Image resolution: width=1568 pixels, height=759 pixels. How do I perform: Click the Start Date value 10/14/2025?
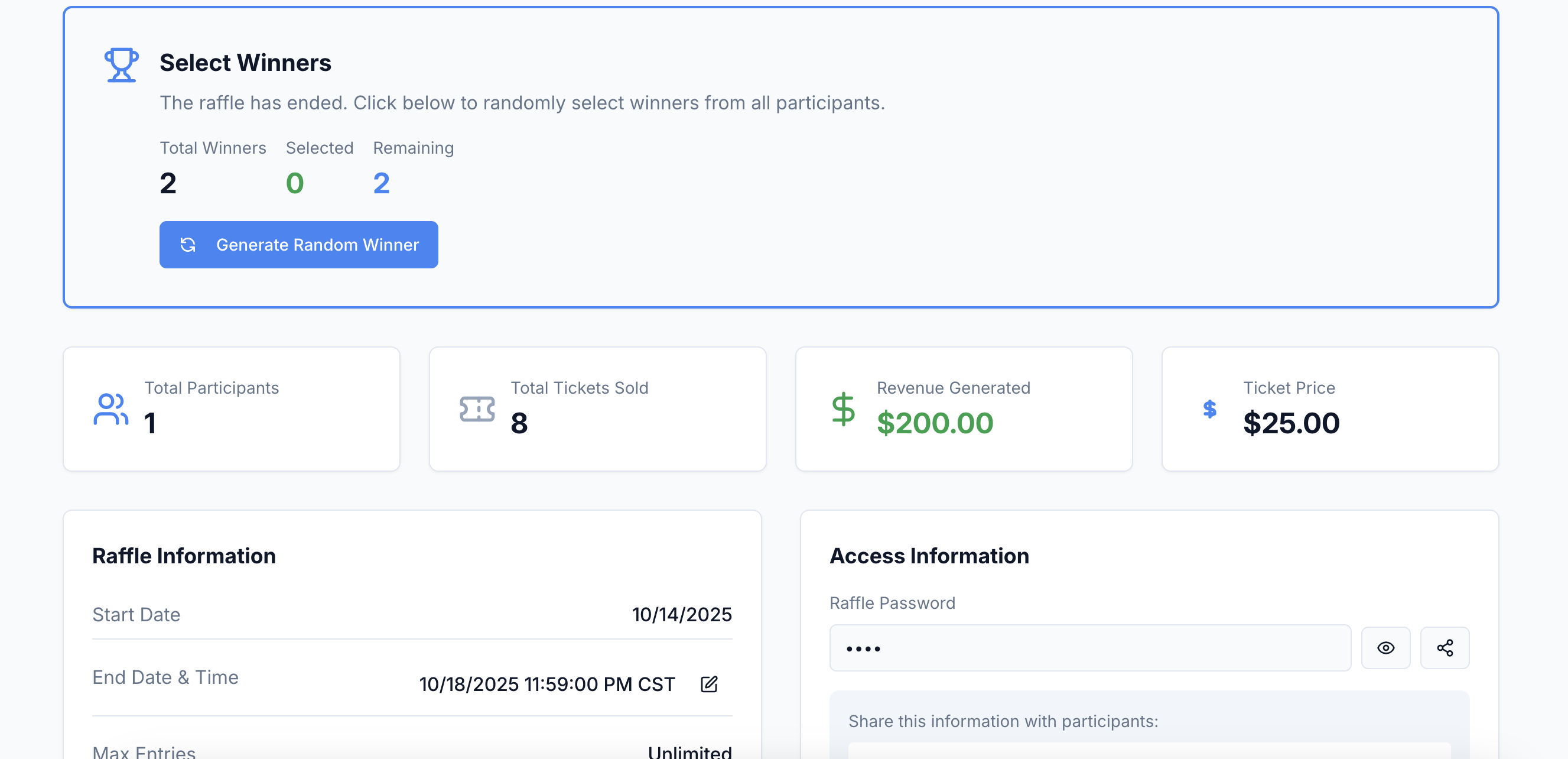(681, 614)
